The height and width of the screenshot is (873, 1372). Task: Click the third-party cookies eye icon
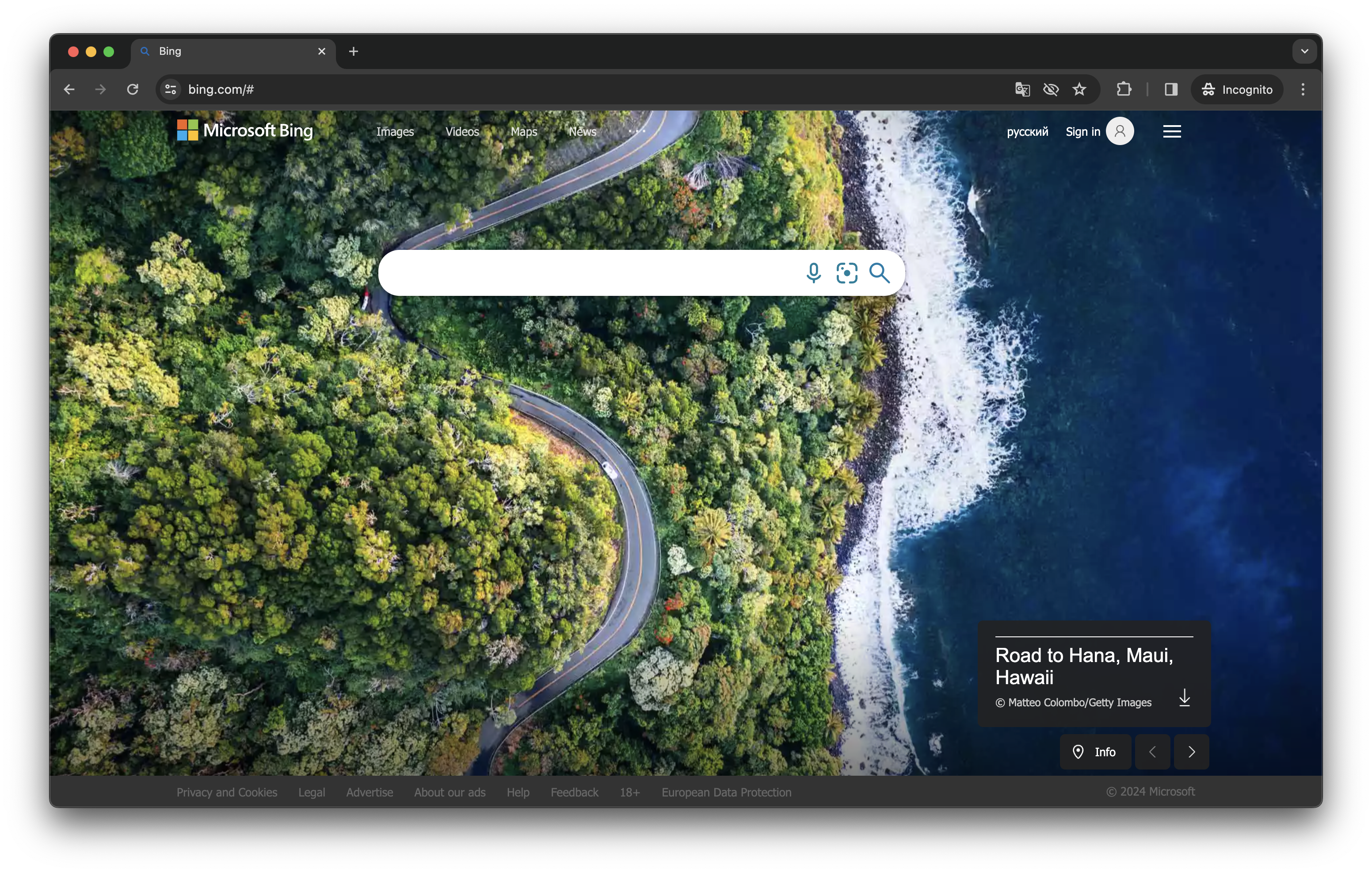tap(1051, 89)
